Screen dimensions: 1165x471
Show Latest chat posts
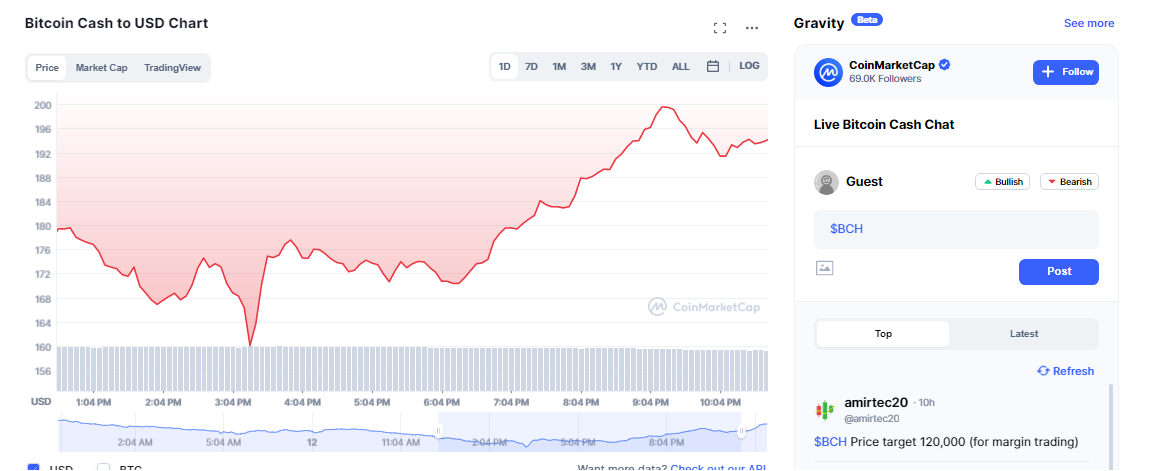click(x=1024, y=334)
